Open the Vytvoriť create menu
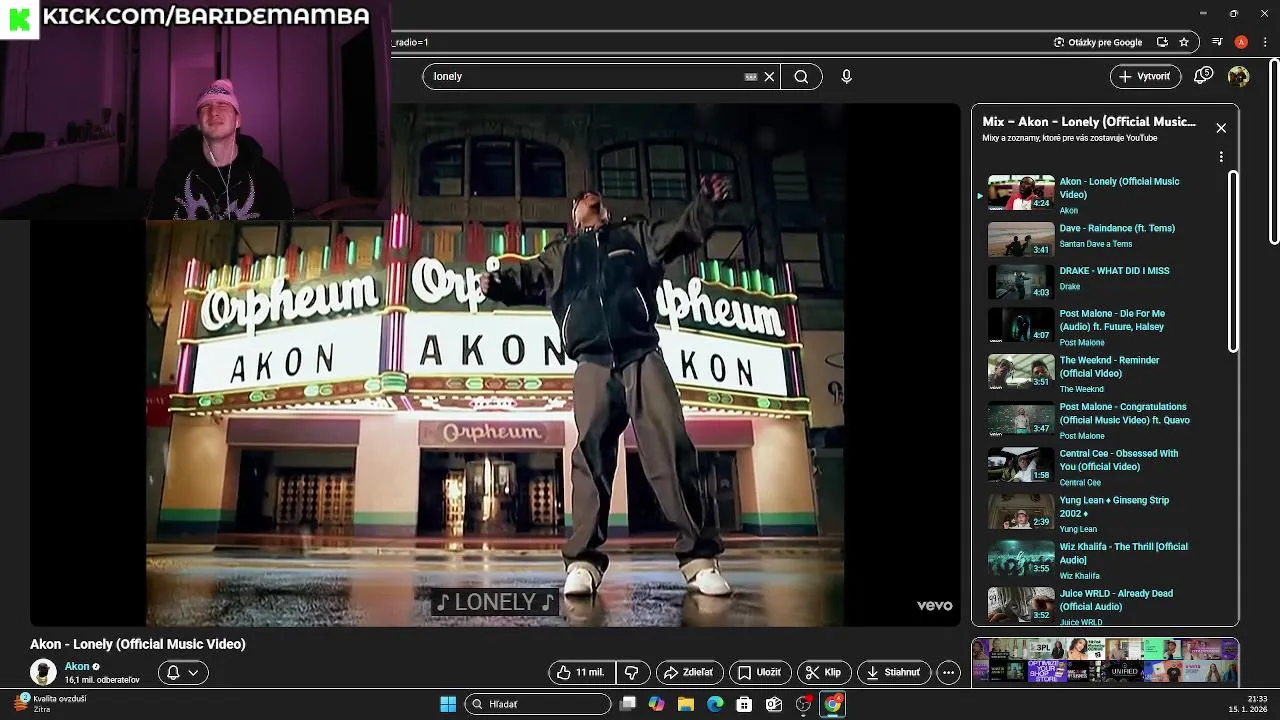Image resolution: width=1280 pixels, height=720 pixels. tap(1145, 76)
